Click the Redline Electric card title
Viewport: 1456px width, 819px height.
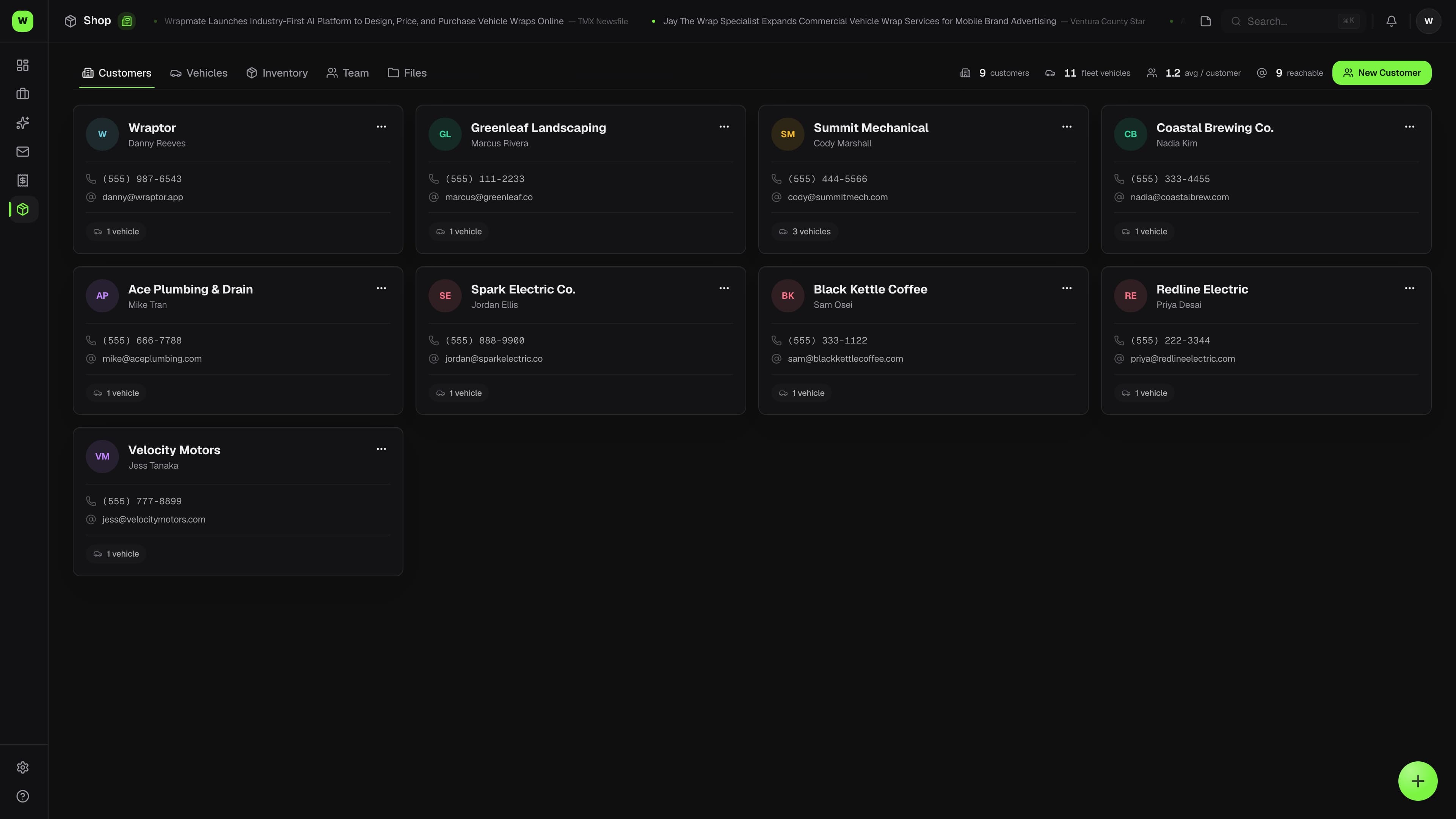1202,289
